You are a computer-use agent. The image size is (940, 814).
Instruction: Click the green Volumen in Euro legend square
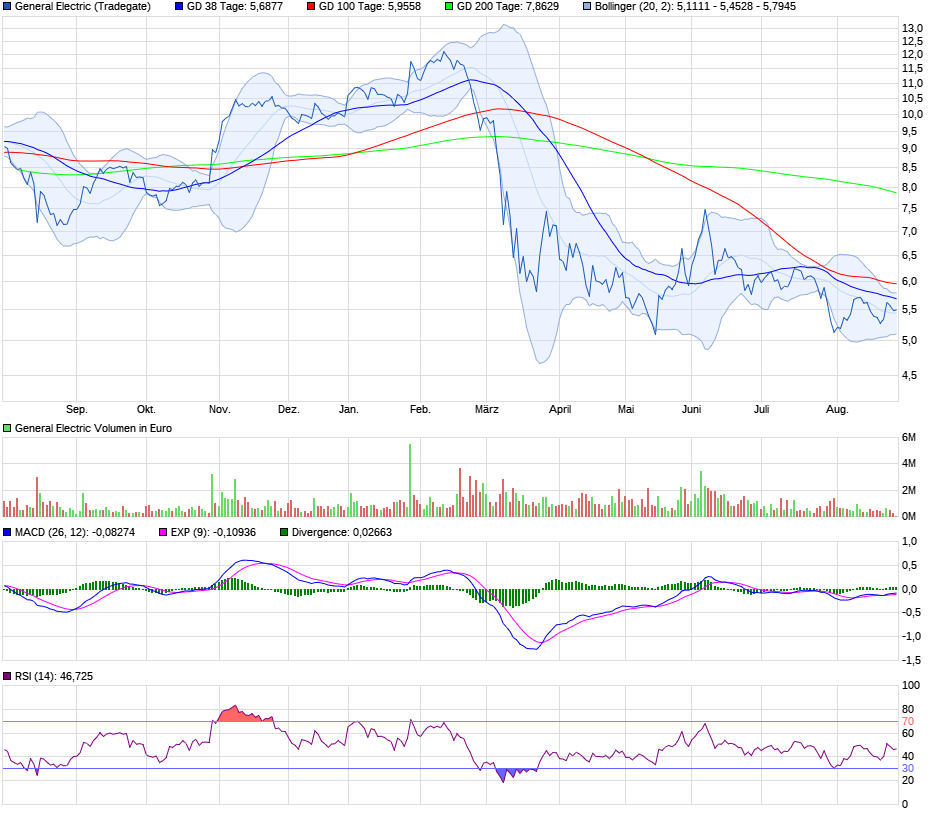tap(8, 428)
